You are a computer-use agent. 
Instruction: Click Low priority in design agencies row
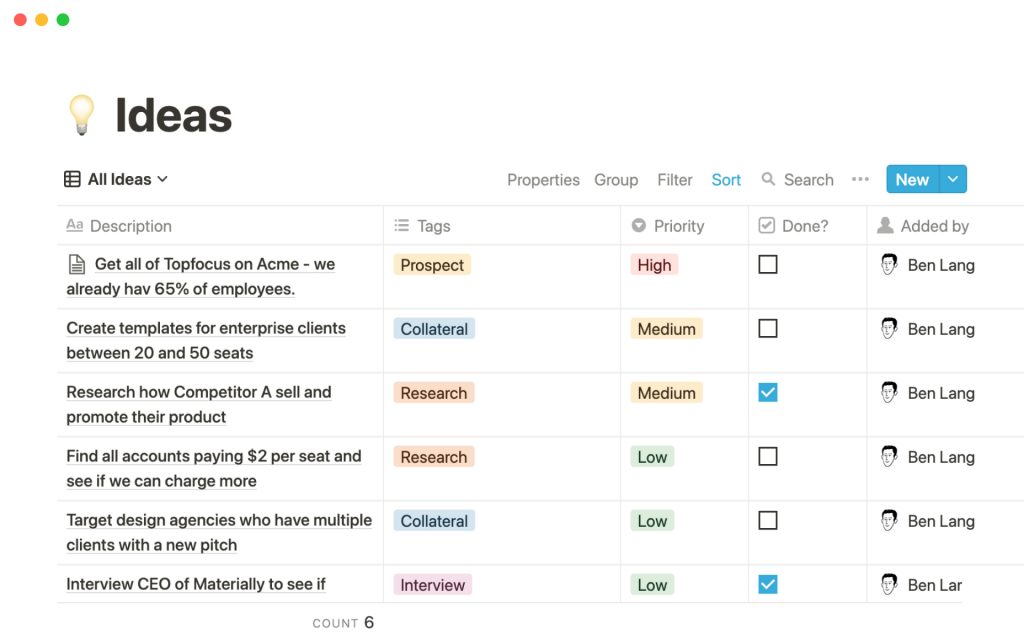click(652, 520)
